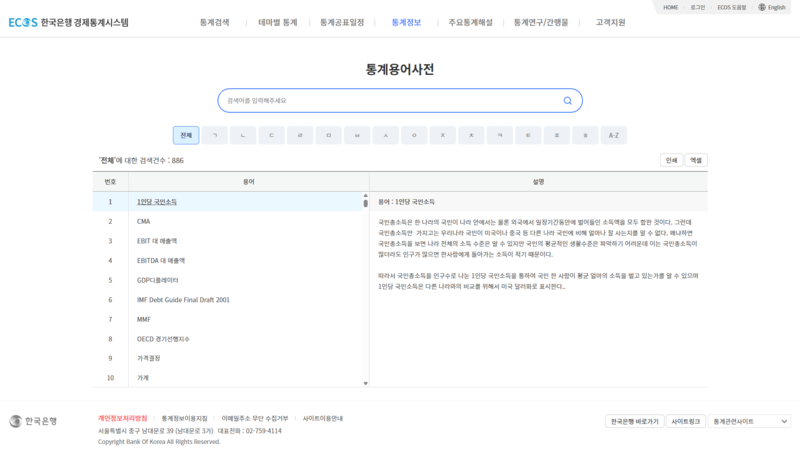This screenshot has height=464, width=800.
Task: Click the 설명 column header
Action: tap(538, 182)
